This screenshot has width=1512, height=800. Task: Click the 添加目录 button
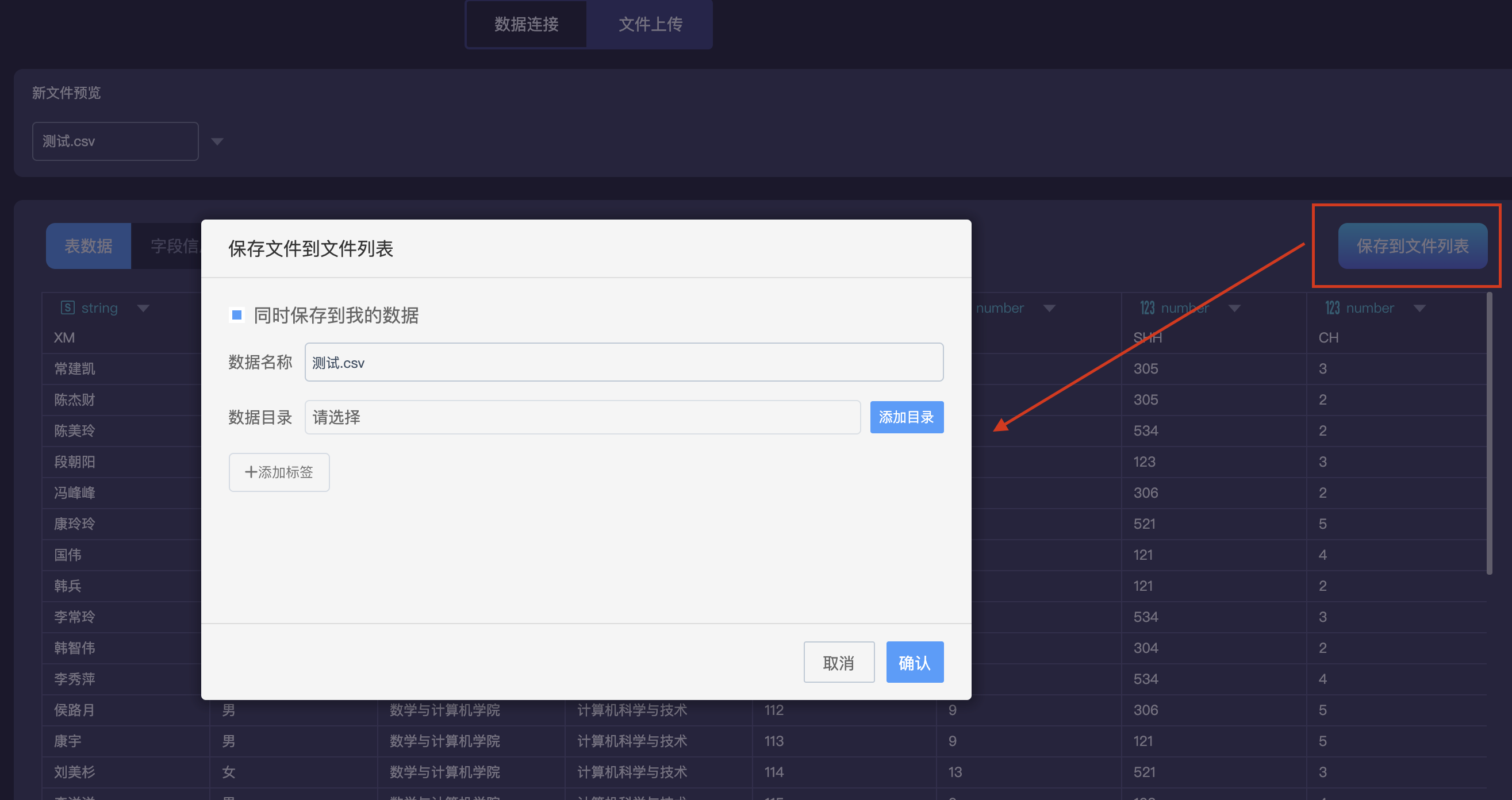(x=906, y=417)
